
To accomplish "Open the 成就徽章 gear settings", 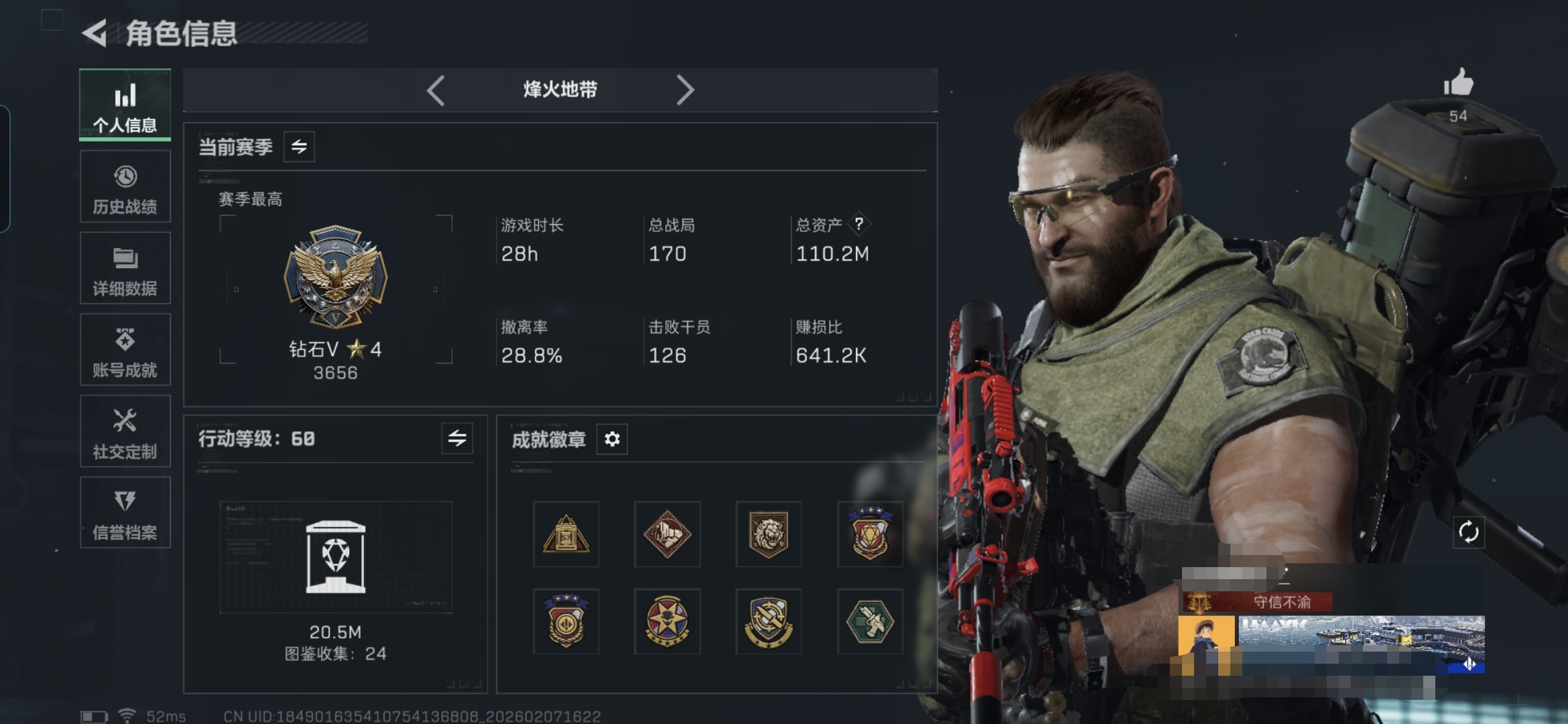I will 612,439.
